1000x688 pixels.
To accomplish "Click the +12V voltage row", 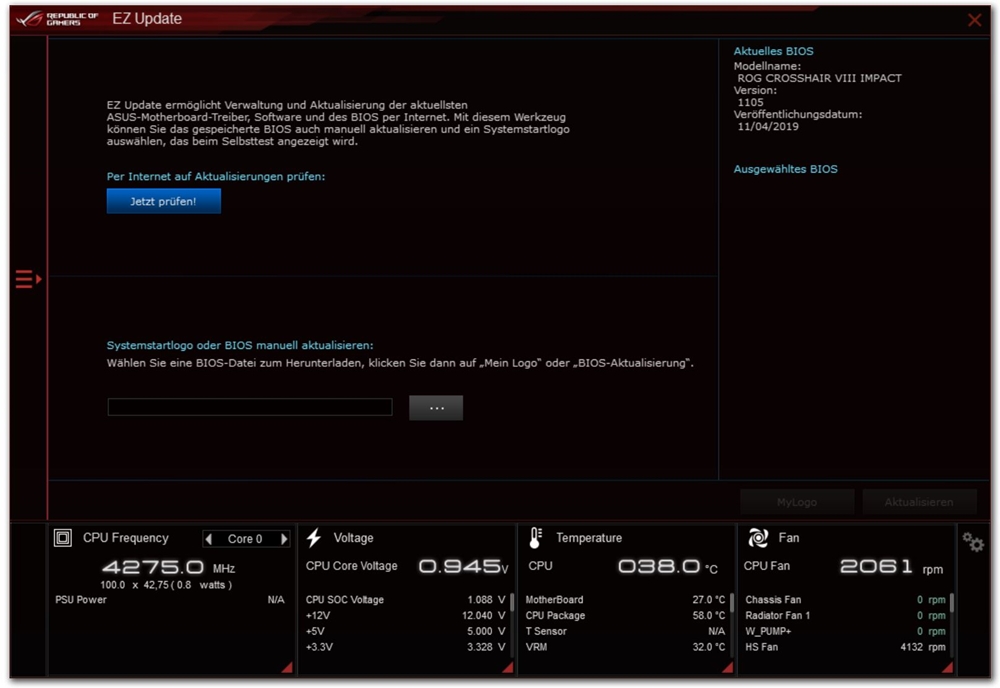I will pos(405,615).
